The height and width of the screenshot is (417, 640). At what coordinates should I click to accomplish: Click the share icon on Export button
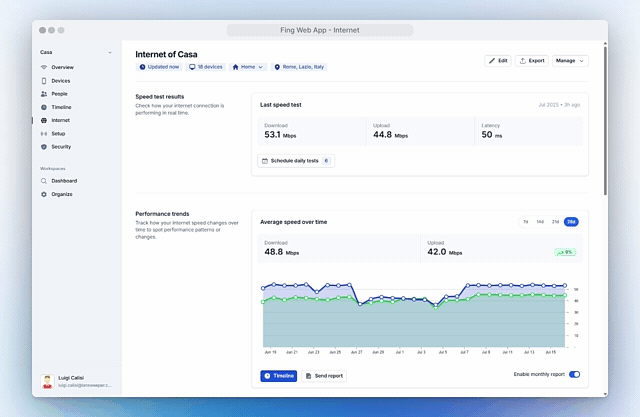(522, 61)
